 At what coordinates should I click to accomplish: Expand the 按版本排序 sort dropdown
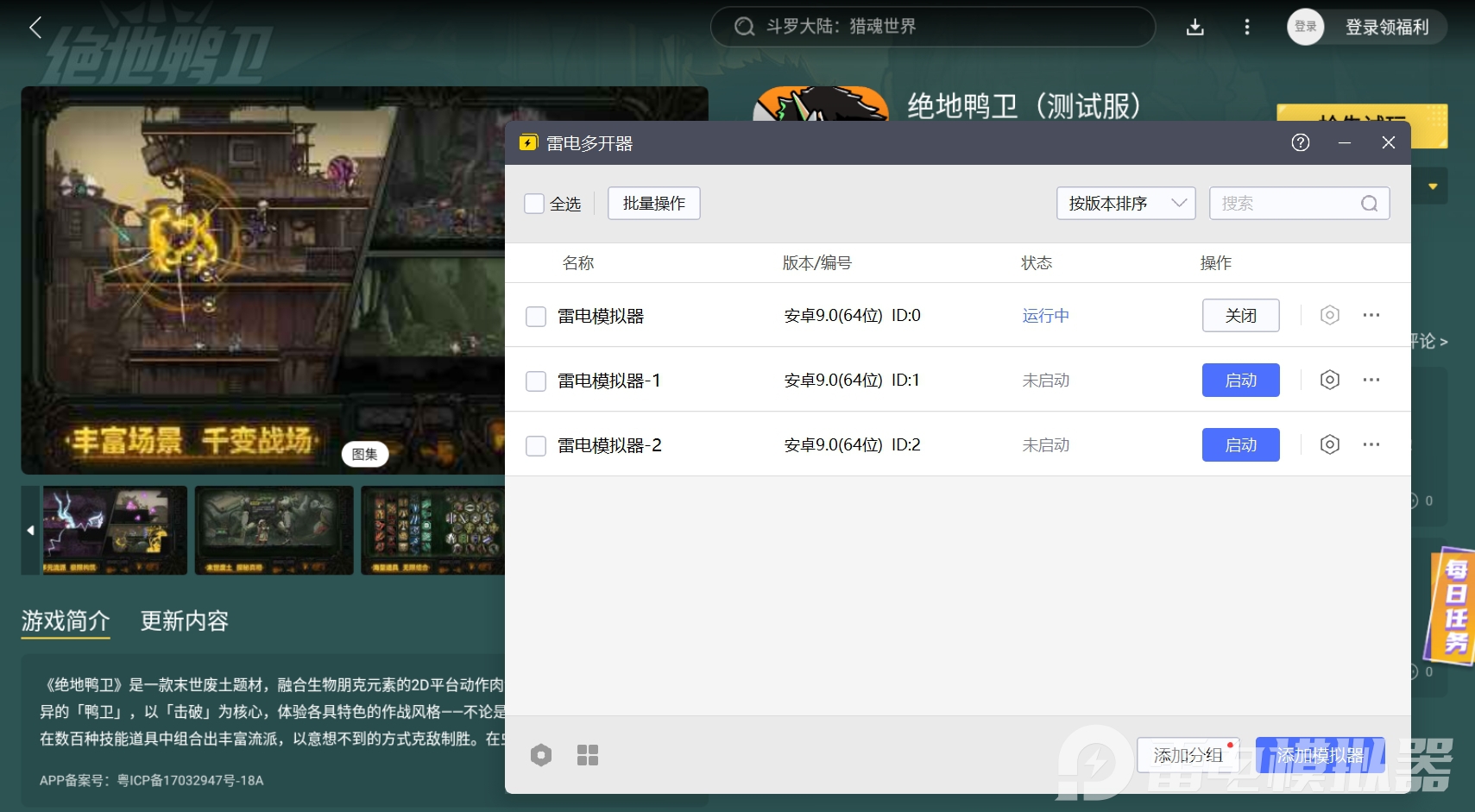1125,204
